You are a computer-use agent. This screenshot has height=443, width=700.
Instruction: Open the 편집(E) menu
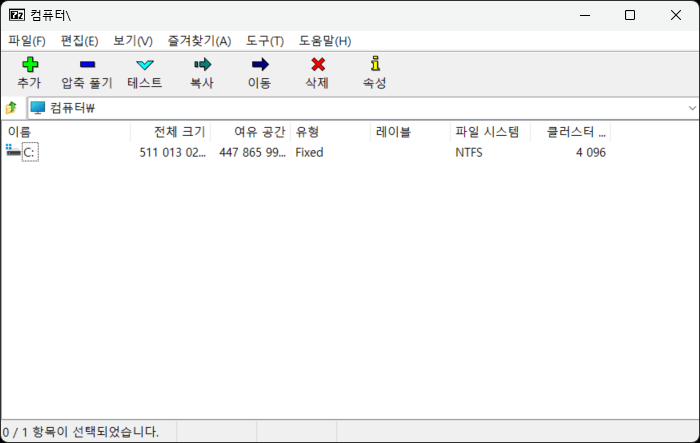click(79, 41)
